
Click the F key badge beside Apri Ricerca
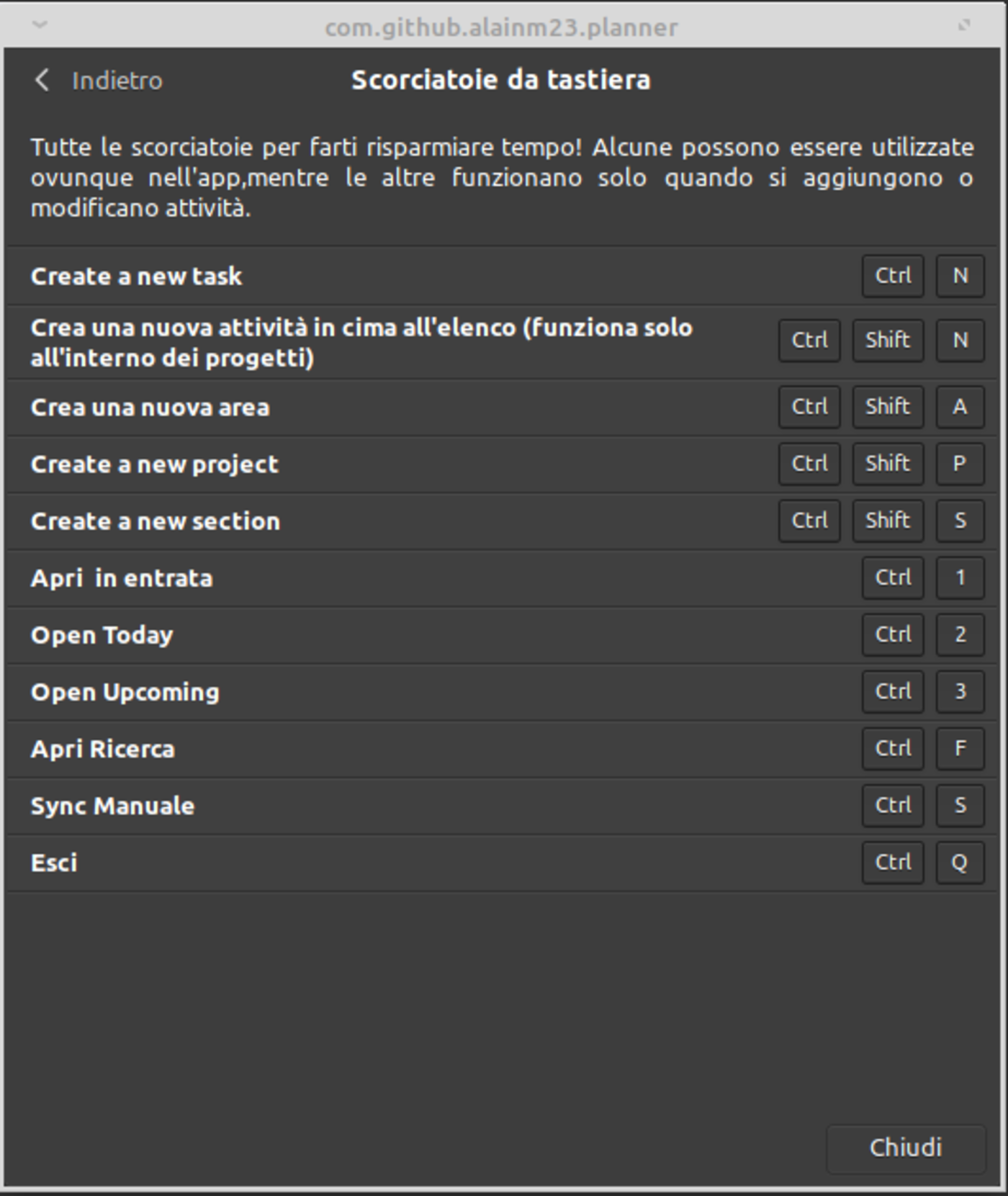point(960,748)
